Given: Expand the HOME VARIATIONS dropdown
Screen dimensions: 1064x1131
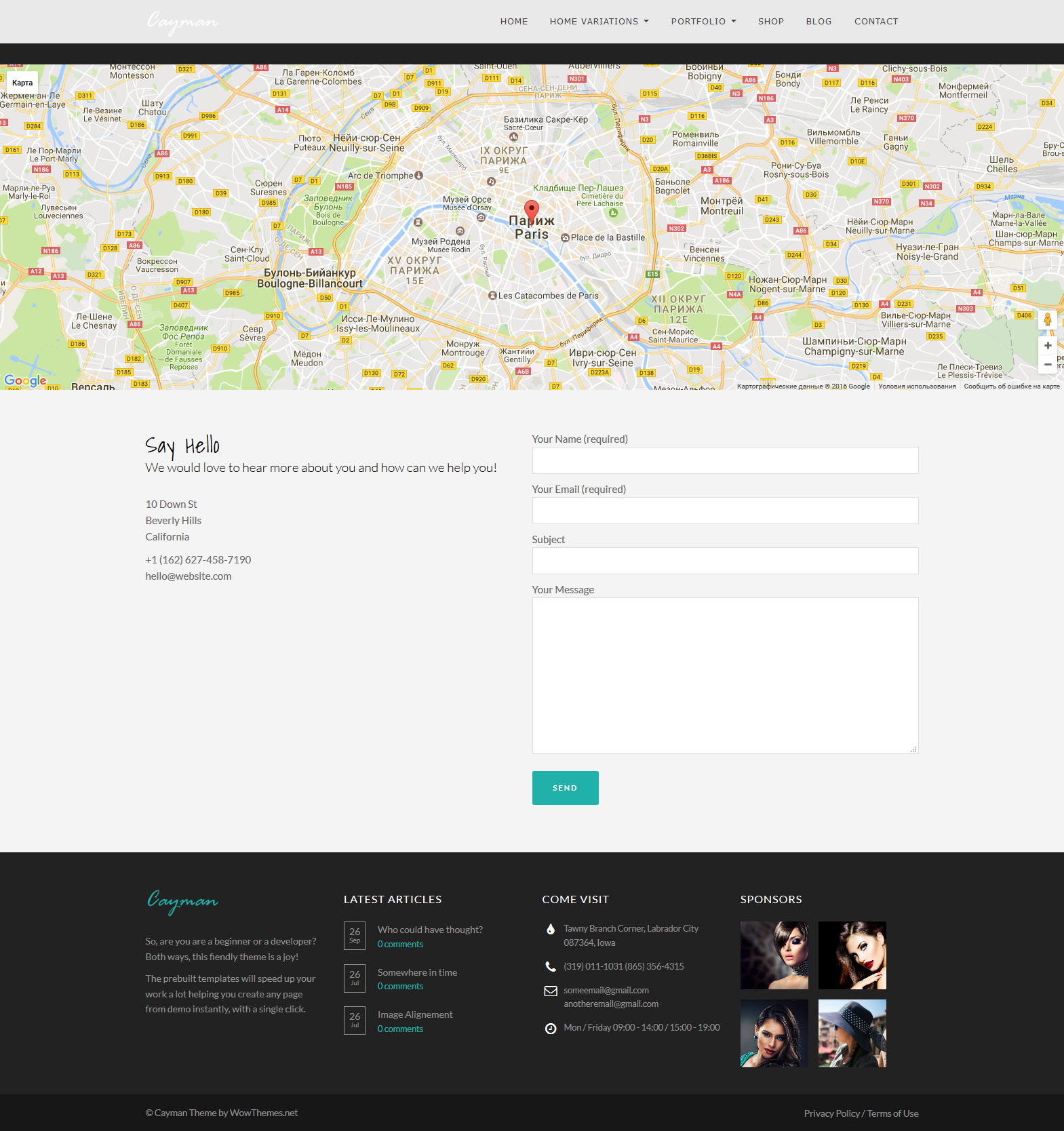Looking at the screenshot, I should point(599,22).
